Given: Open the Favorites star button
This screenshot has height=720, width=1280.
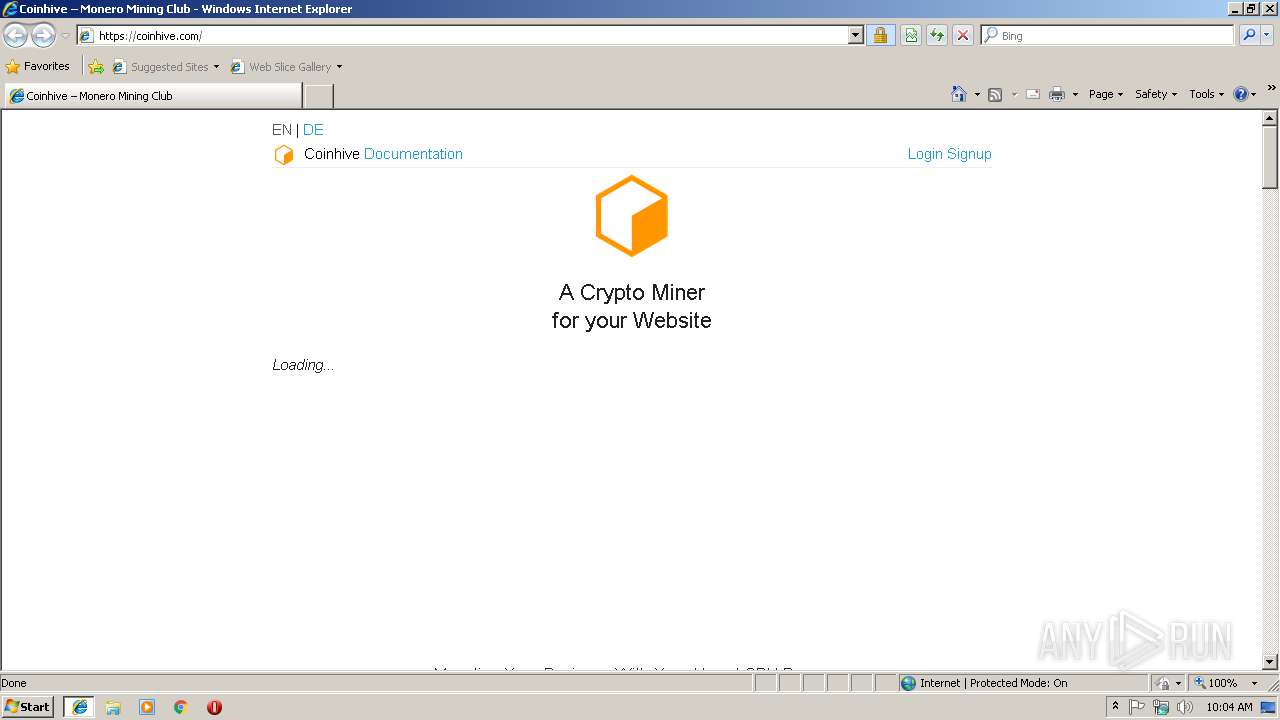Looking at the screenshot, I should point(38,67).
